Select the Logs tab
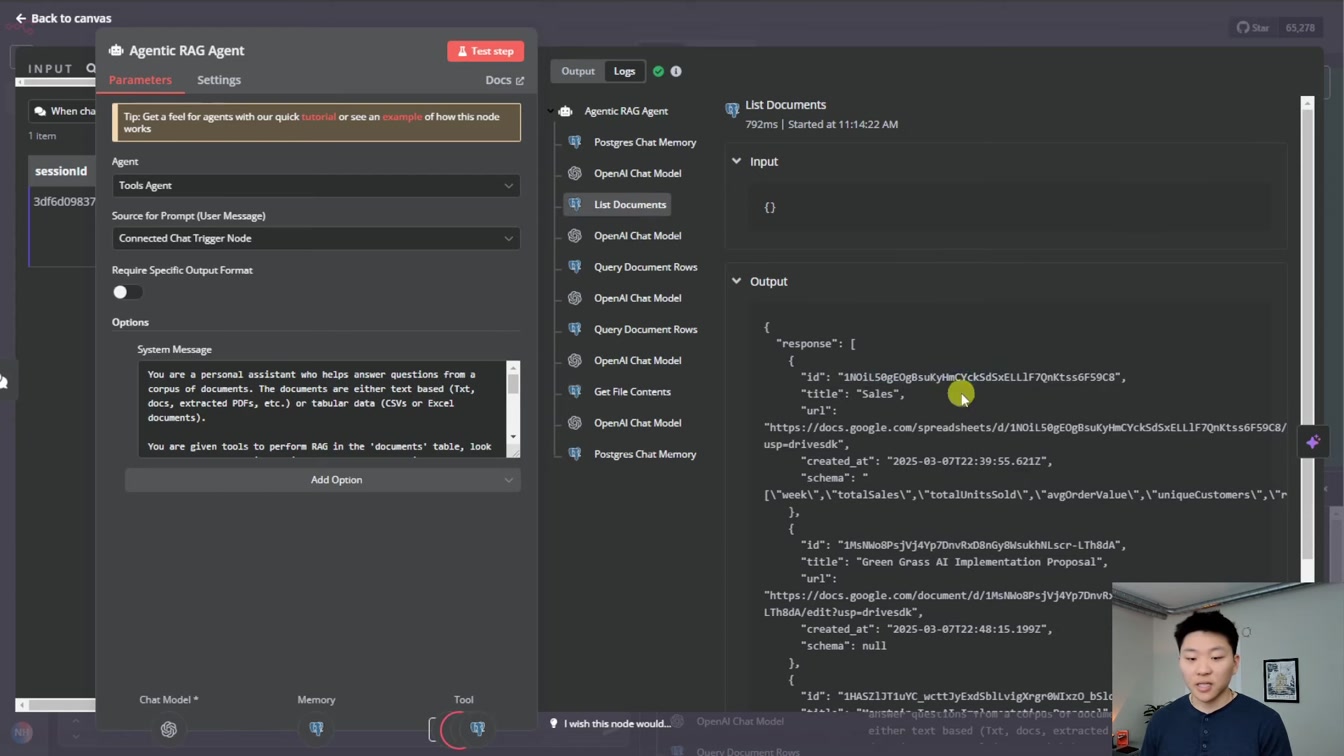This screenshot has height=756, width=1344. point(624,71)
